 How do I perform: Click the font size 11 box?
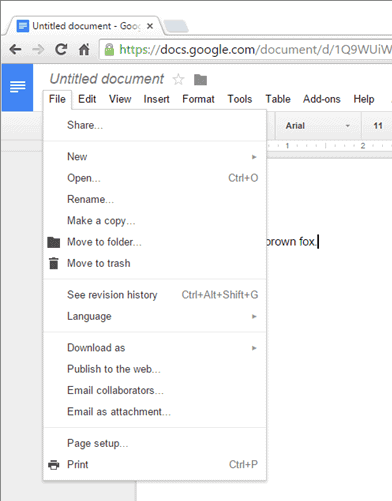(378, 126)
